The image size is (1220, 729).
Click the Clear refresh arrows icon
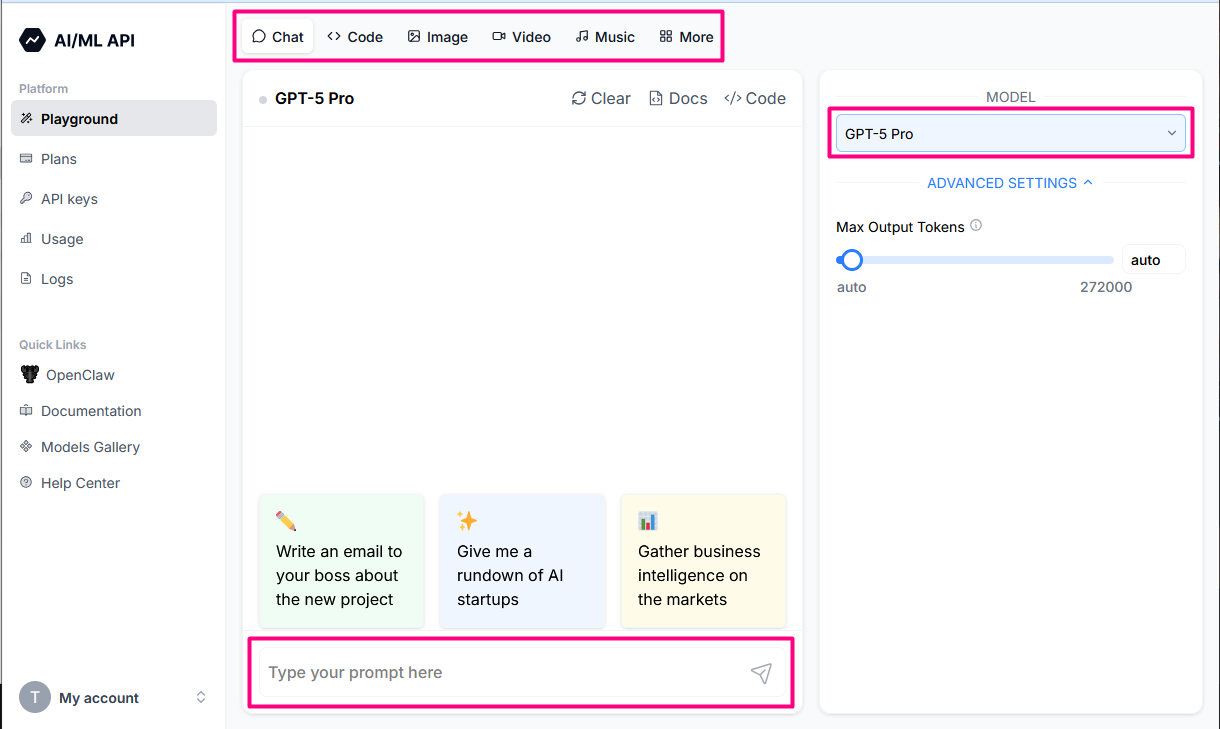(579, 98)
